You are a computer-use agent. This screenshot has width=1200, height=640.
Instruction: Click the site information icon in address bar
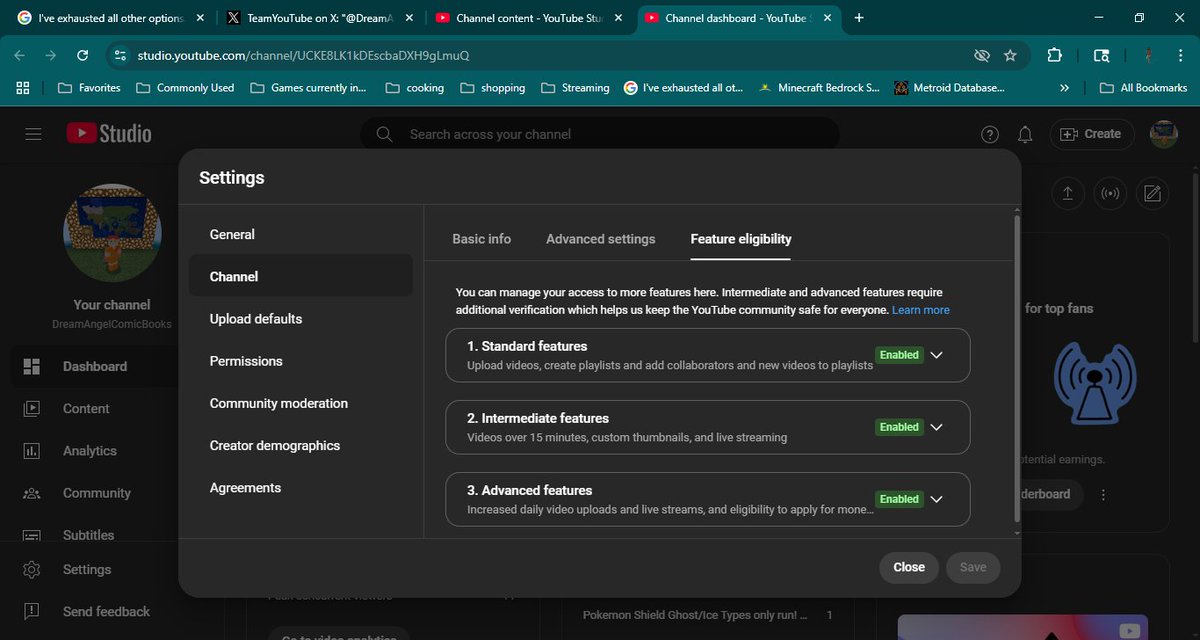(x=120, y=55)
